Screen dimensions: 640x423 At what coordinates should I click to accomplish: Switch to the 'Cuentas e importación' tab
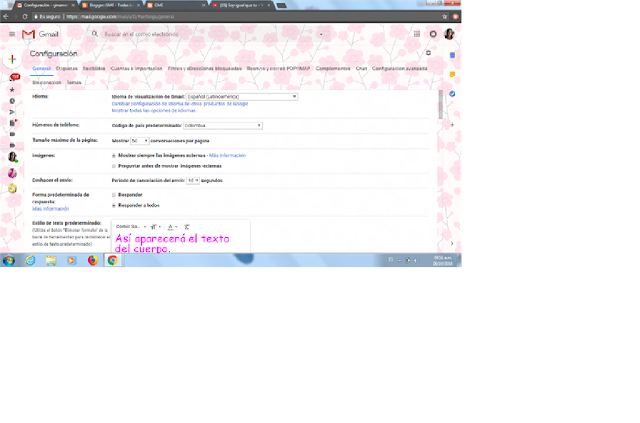click(136, 69)
